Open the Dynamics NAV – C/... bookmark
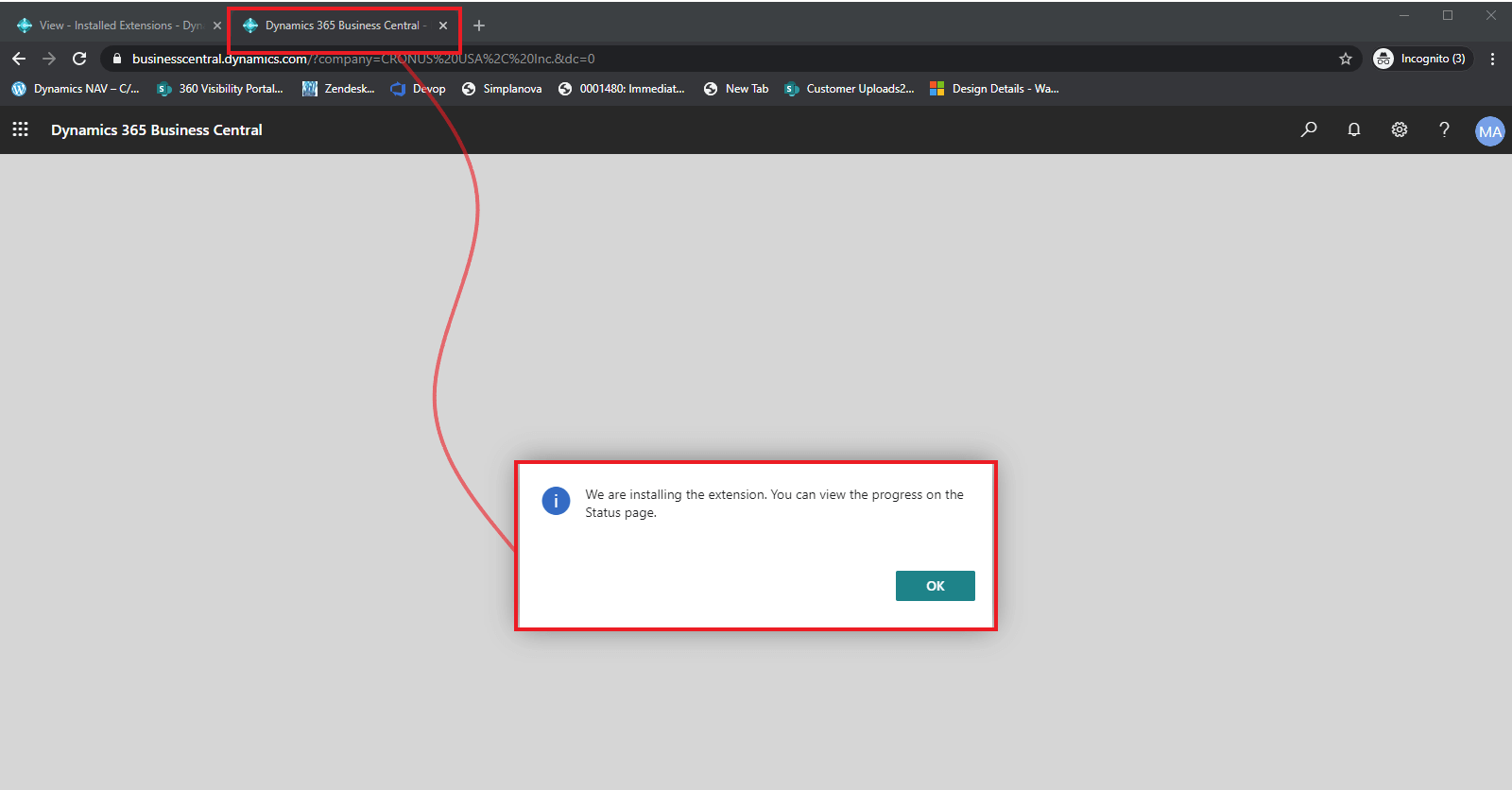 [x=76, y=89]
